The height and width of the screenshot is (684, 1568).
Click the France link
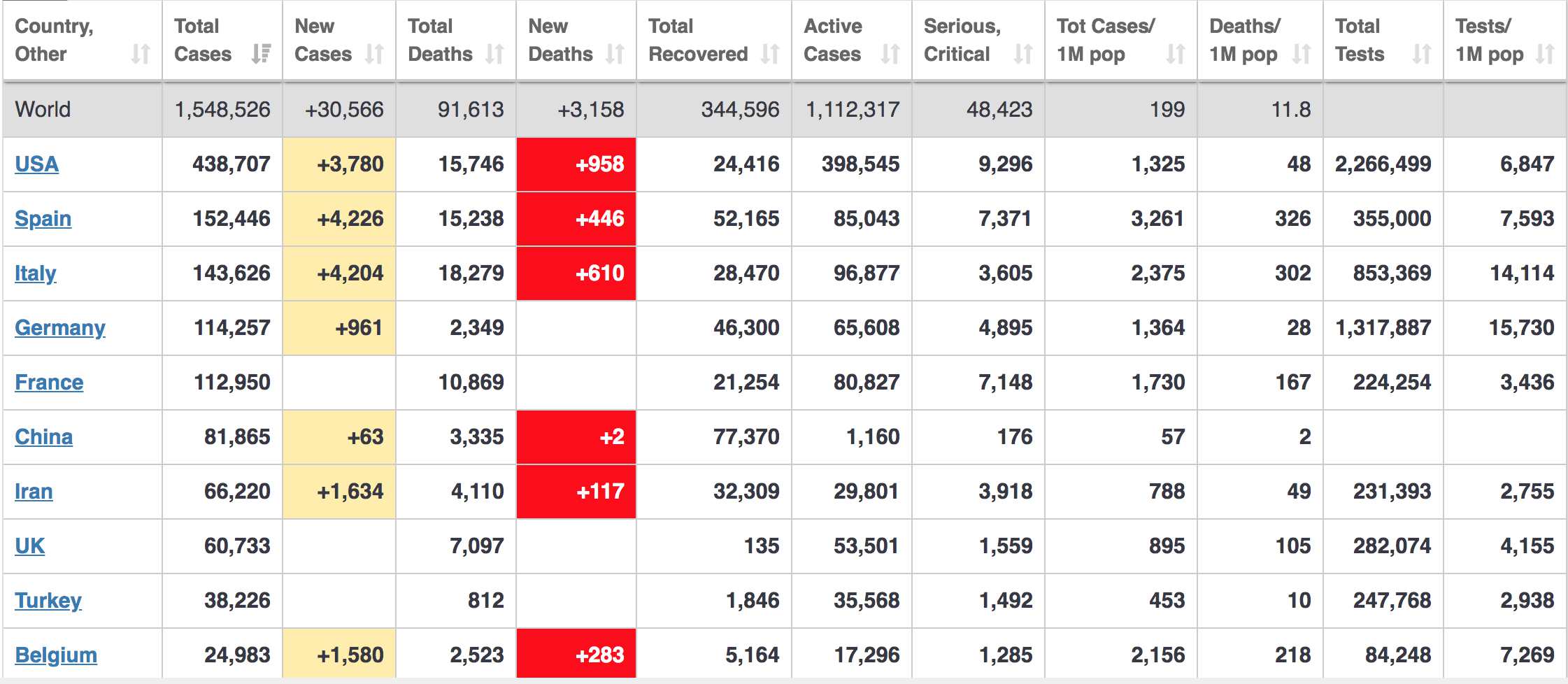pyautogui.click(x=49, y=383)
